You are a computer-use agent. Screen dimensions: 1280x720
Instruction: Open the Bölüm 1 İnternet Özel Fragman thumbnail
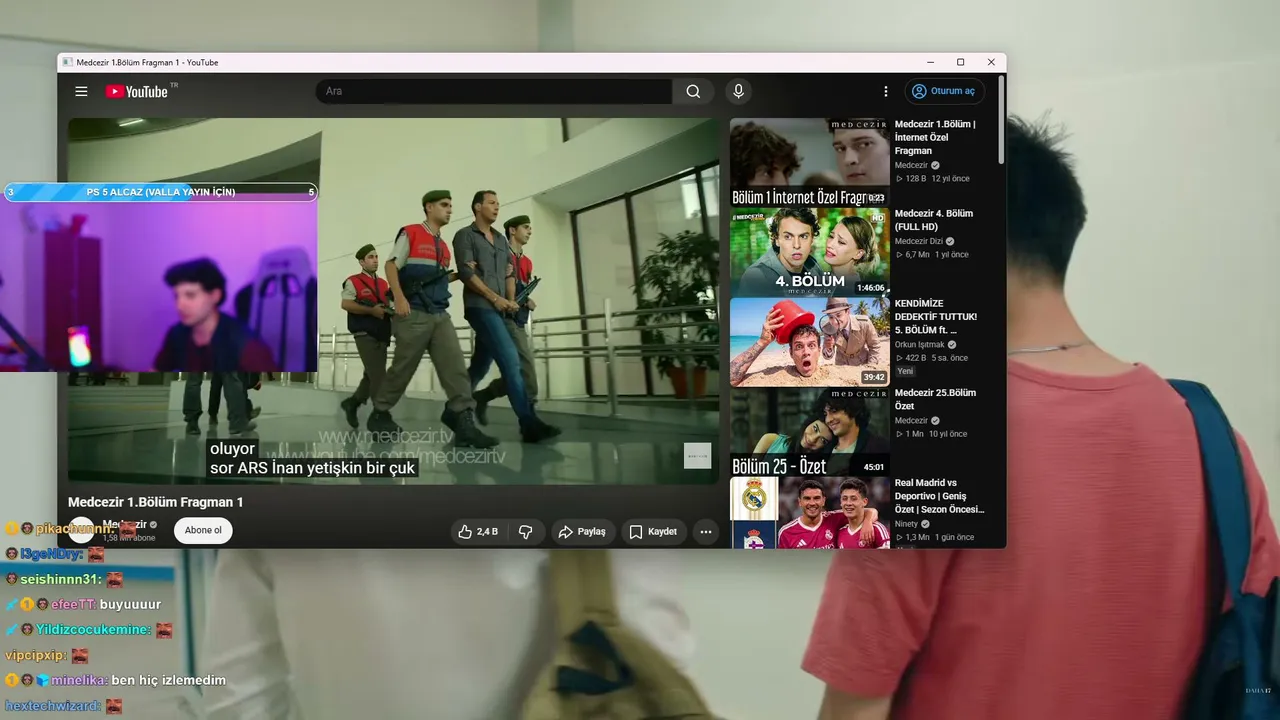[x=809, y=162]
